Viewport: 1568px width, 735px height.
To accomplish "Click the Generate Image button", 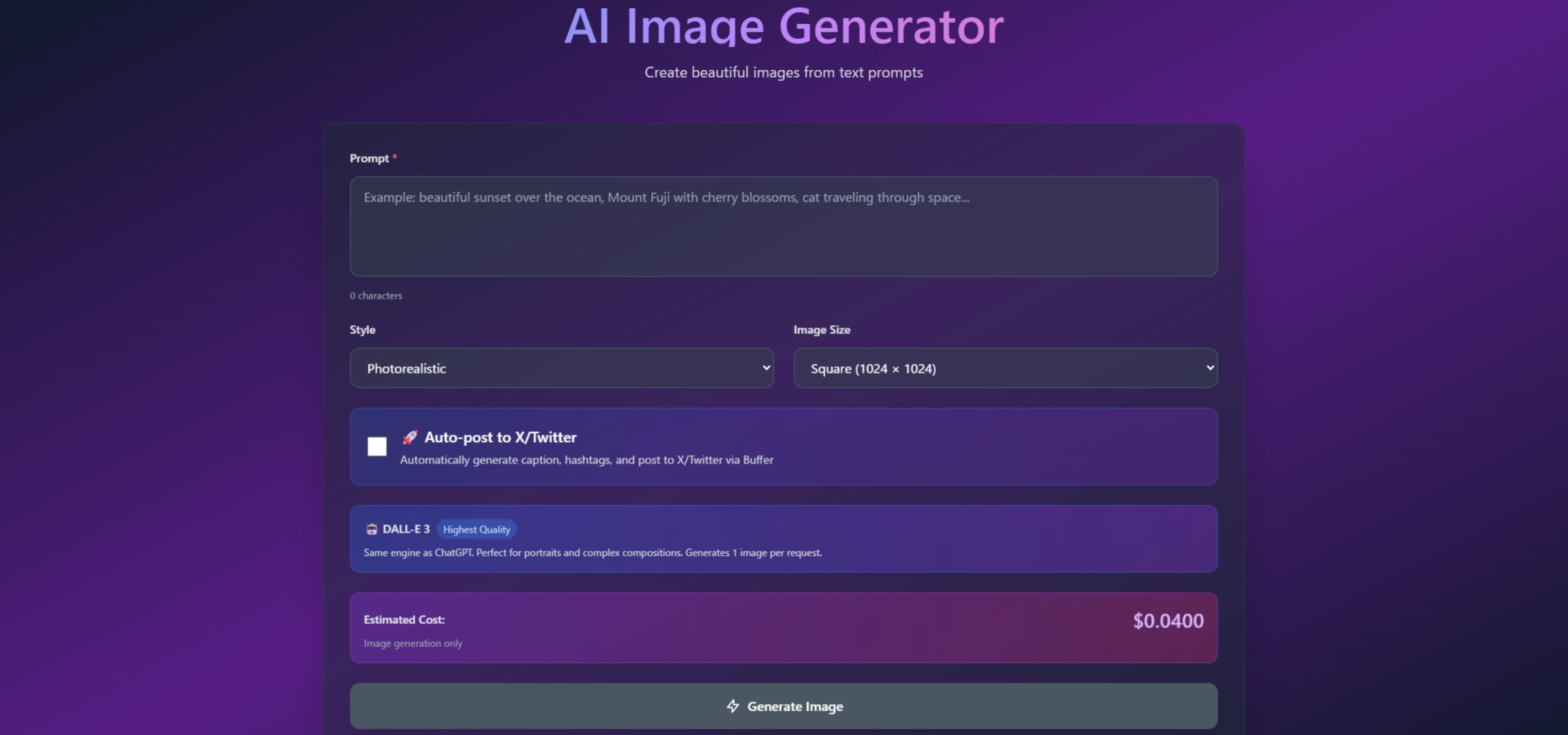I will coord(784,706).
